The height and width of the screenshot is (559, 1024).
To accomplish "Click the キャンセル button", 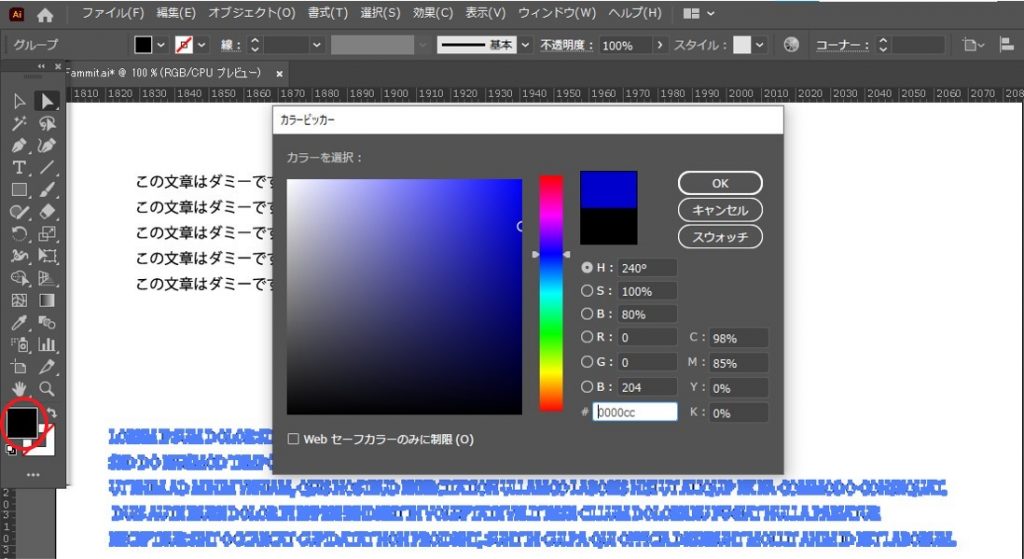I will pos(720,210).
